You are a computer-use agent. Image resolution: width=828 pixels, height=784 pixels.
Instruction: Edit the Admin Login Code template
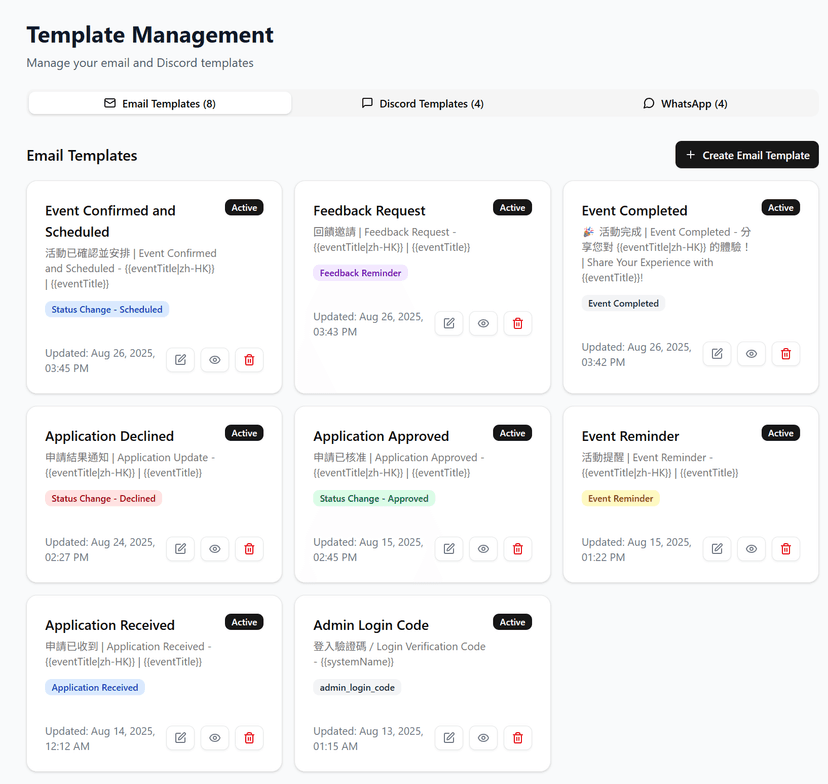448,737
